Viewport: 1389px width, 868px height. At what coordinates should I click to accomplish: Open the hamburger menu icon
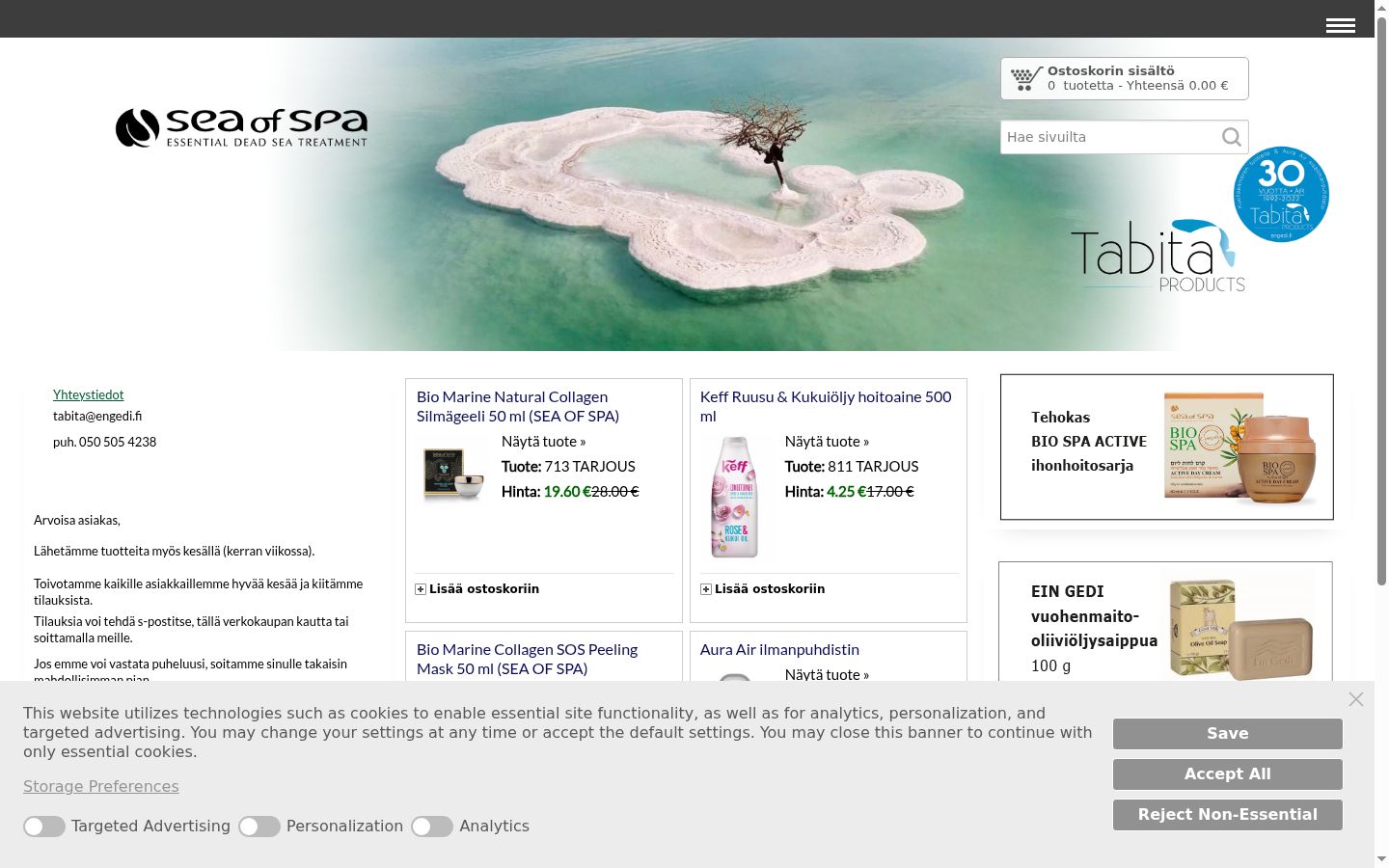click(1341, 26)
